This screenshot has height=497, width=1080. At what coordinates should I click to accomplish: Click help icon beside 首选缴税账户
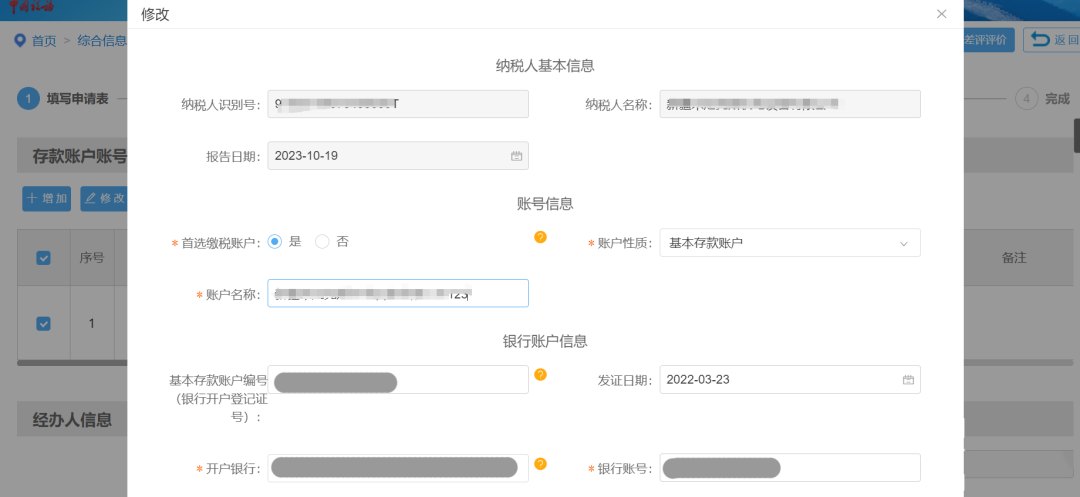[x=540, y=237]
